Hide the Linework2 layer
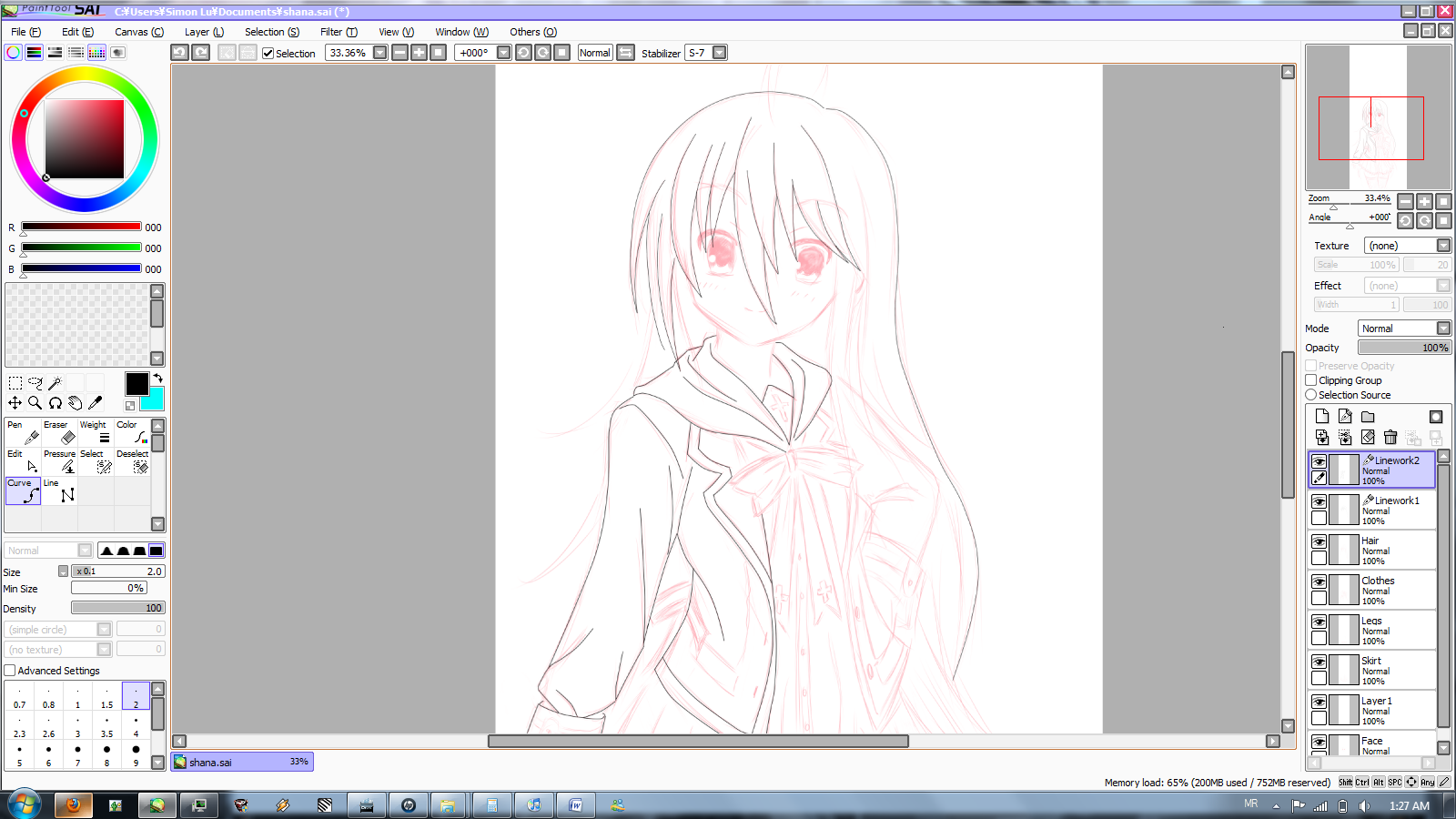Image resolution: width=1456 pixels, height=819 pixels. click(1319, 461)
